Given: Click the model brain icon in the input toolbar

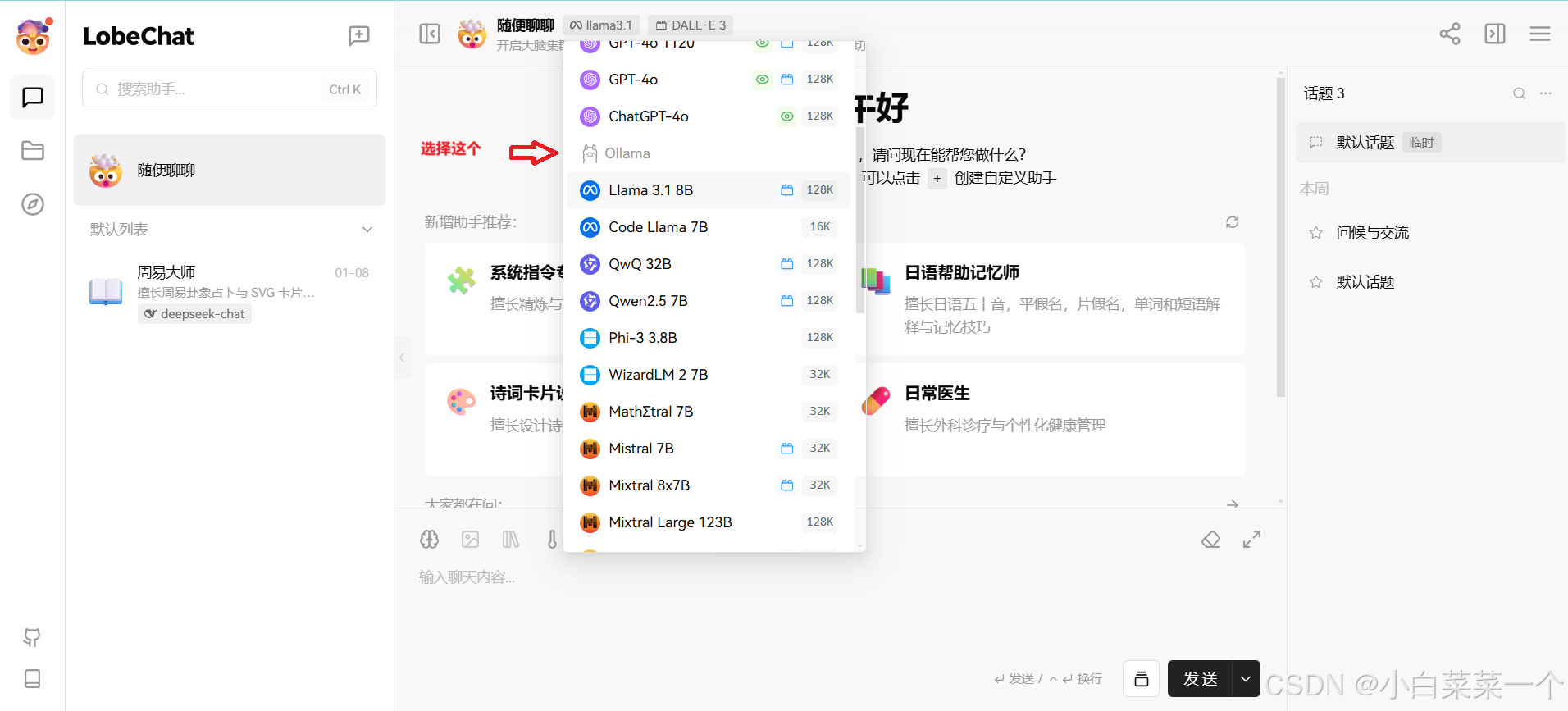Looking at the screenshot, I should [430, 539].
